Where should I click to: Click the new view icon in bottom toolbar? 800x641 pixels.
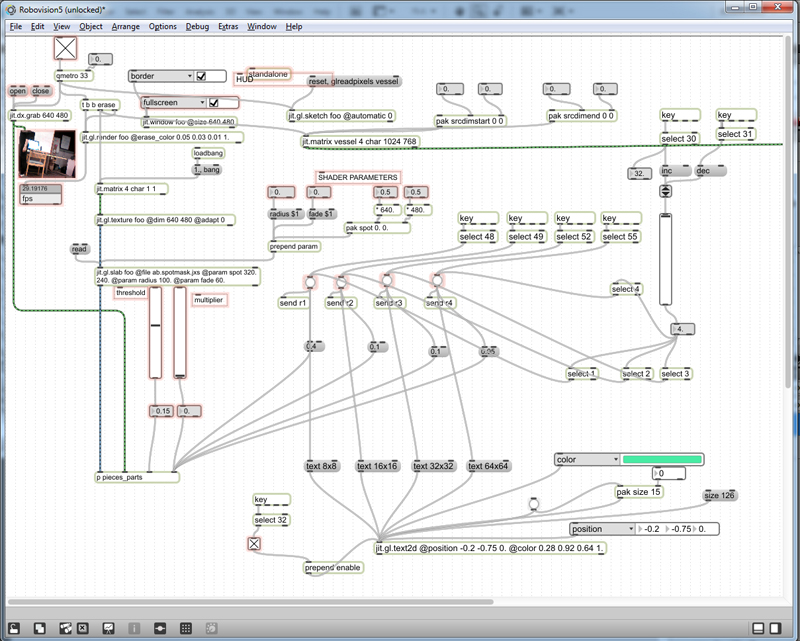coord(40,627)
